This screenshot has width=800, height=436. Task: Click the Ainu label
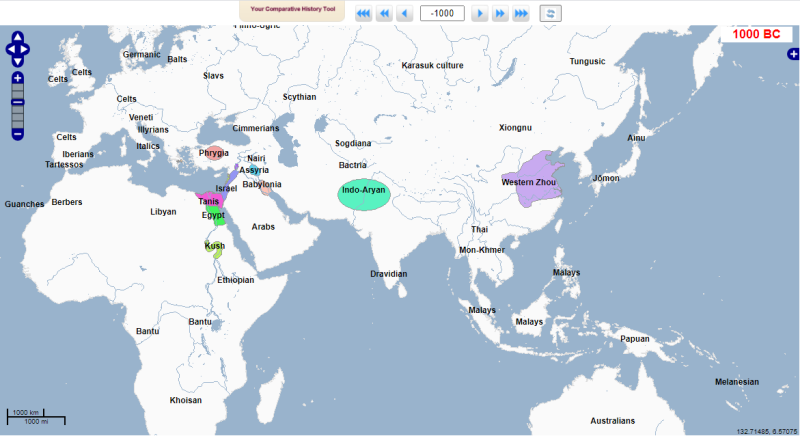coord(636,138)
